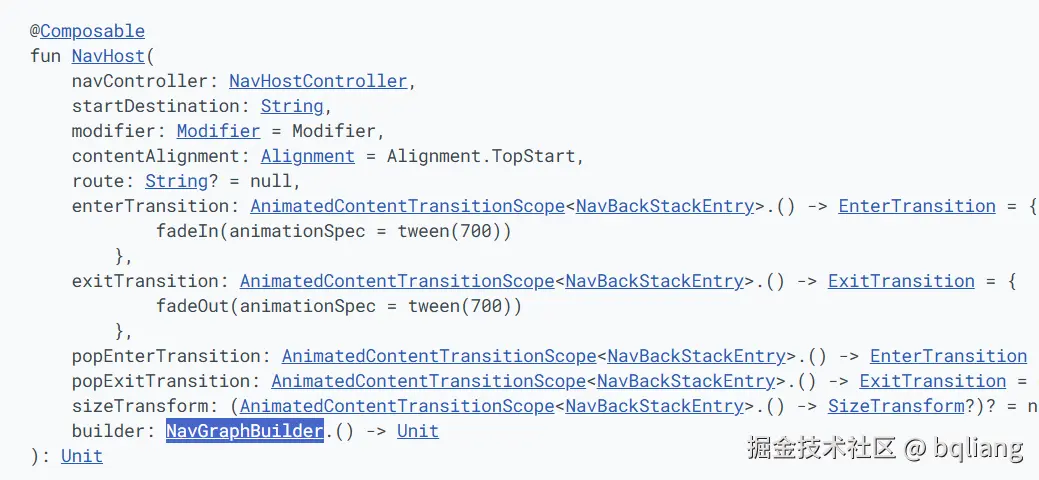
Task: Click AnimatedContentTransitionScope on the popExitTransition line
Action: coord(429,381)
